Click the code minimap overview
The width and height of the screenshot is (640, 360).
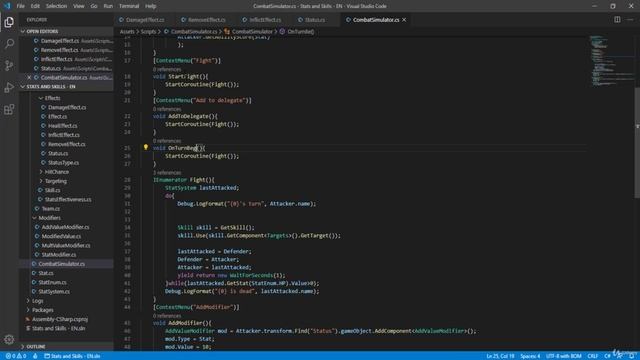point(611,61)
